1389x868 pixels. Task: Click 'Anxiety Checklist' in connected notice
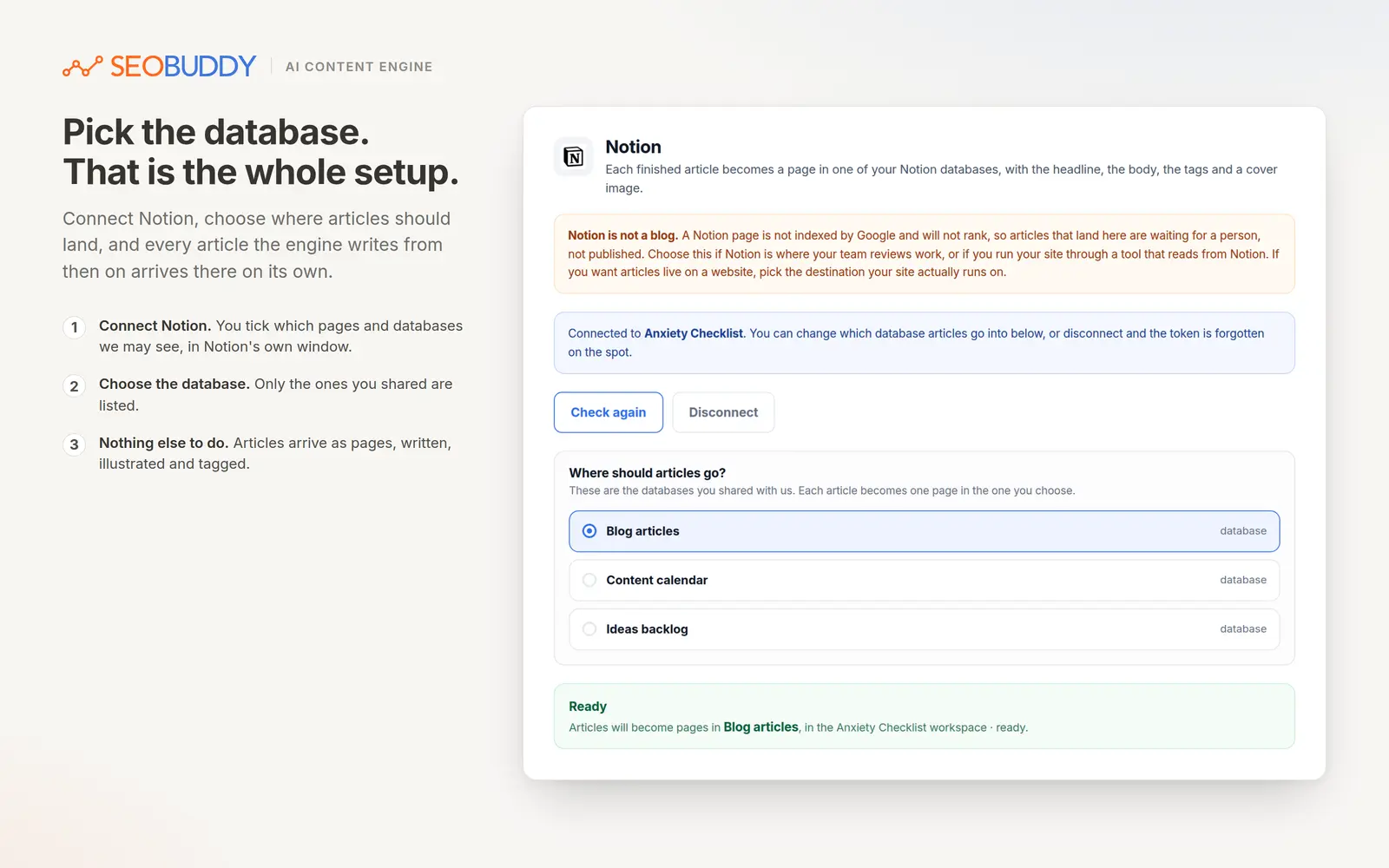point(694,333)
